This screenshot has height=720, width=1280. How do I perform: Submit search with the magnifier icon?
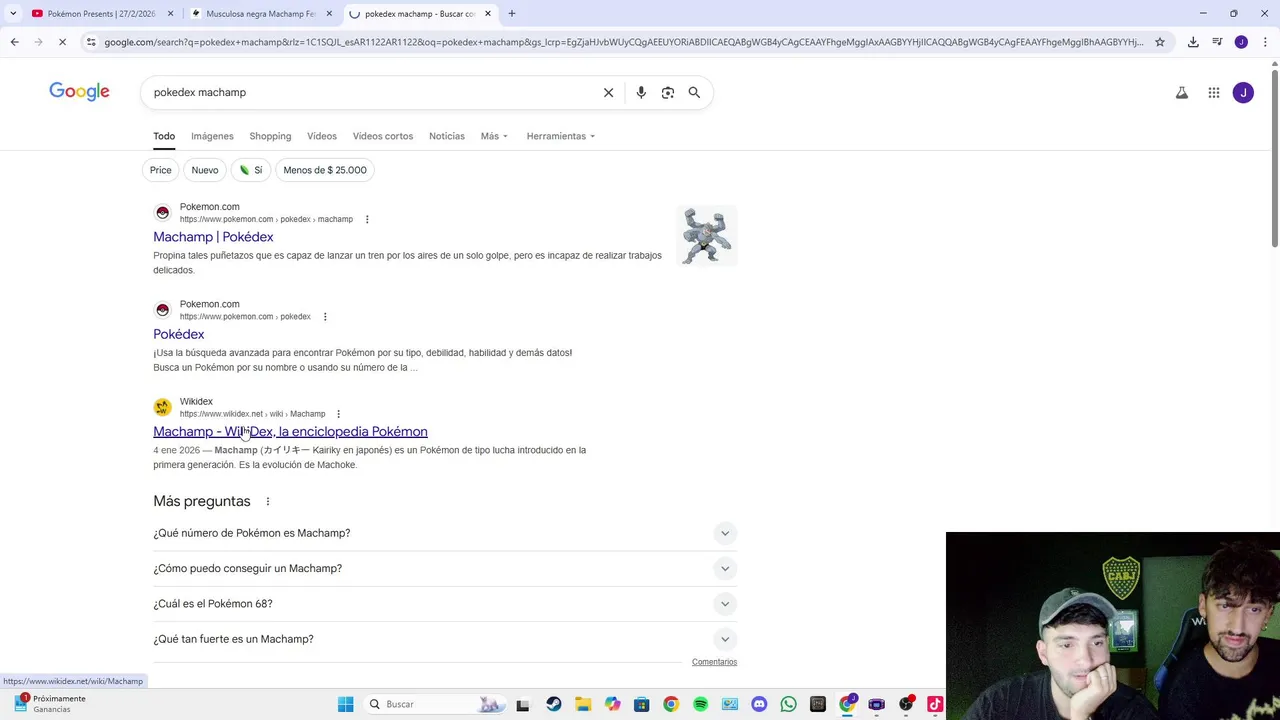click(x=694, y=92)
